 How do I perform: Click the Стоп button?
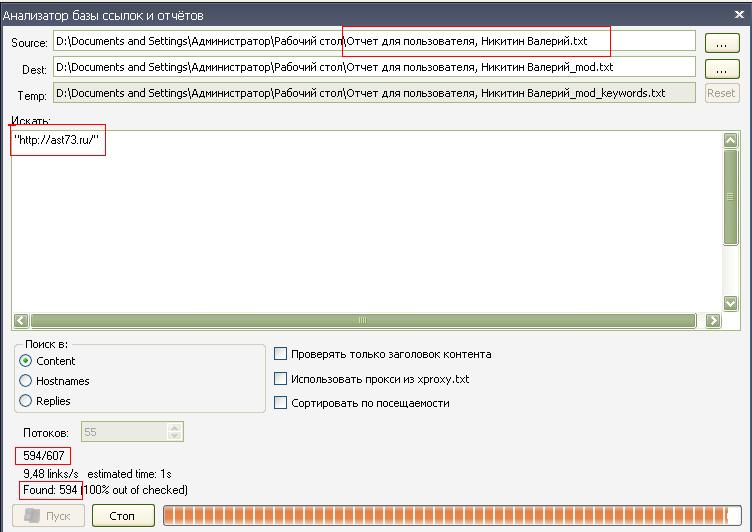123,516
